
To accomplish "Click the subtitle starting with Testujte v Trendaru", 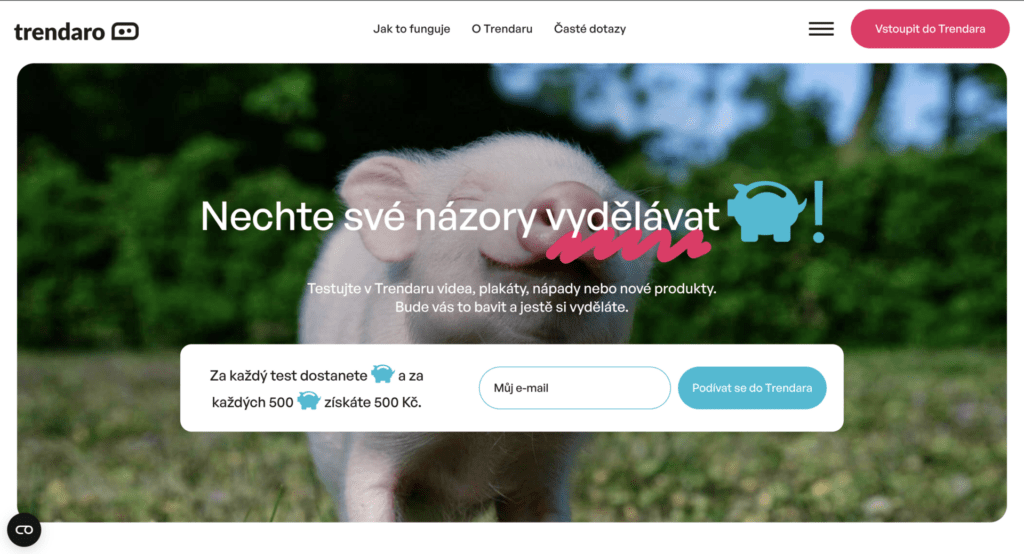I will (x=512, y=298).
